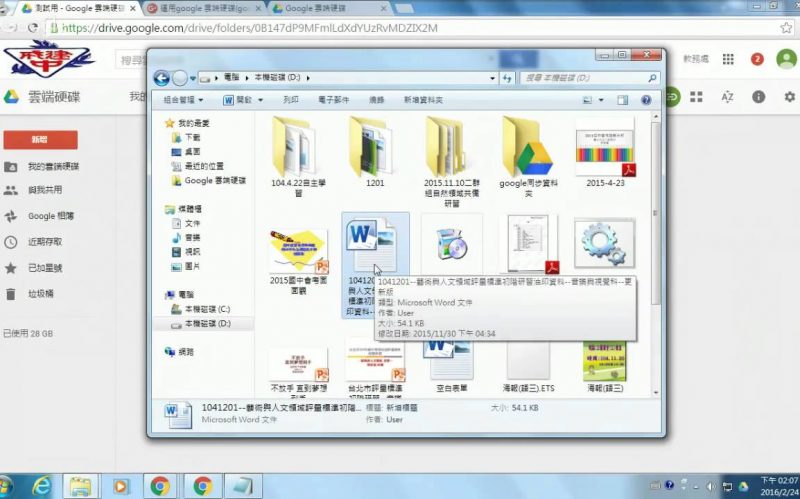
Task: Launch Internet Explorer from the taskbar
Action: [41, 485]
